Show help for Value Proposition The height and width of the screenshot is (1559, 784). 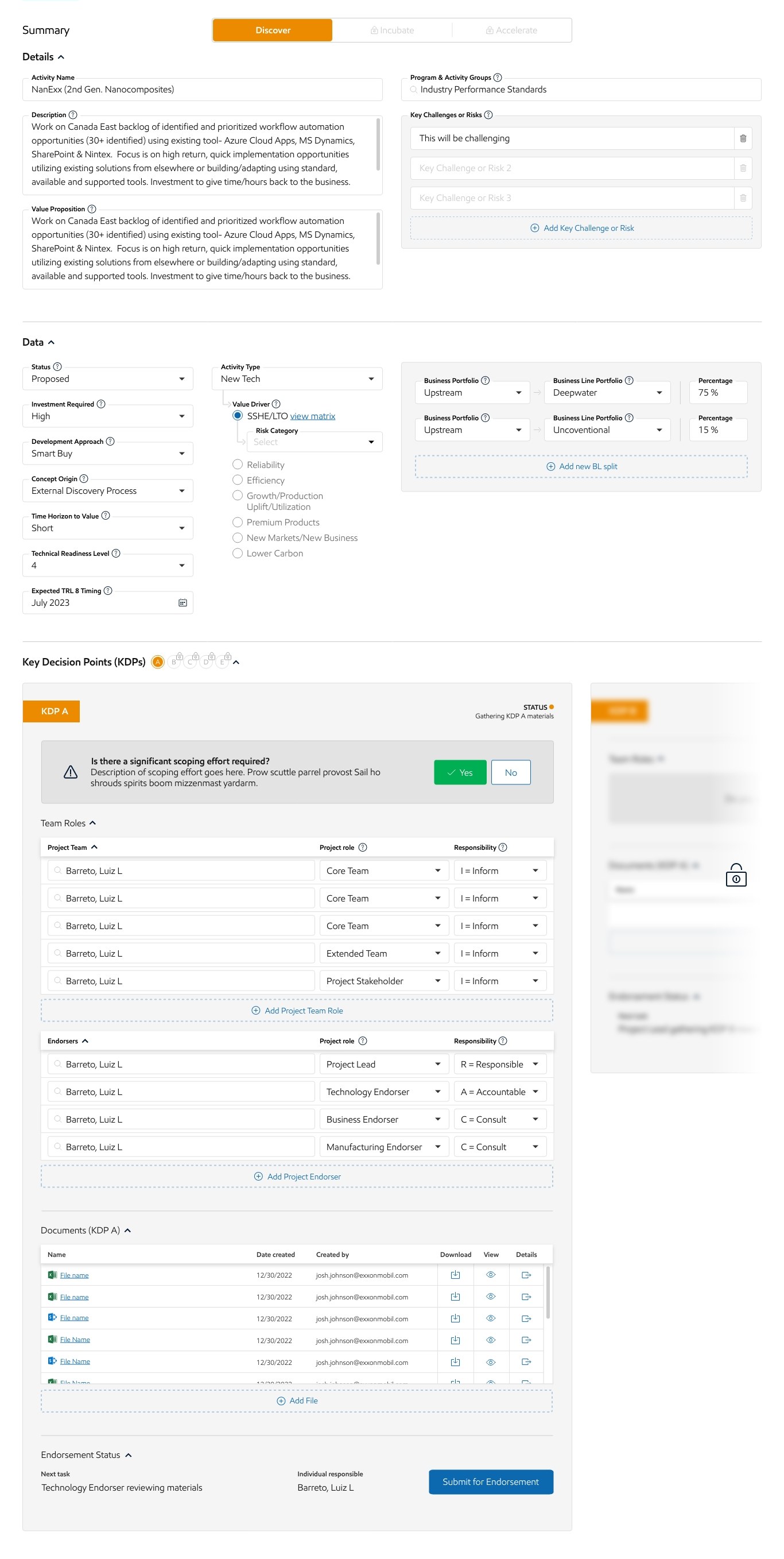coord(91,210)
